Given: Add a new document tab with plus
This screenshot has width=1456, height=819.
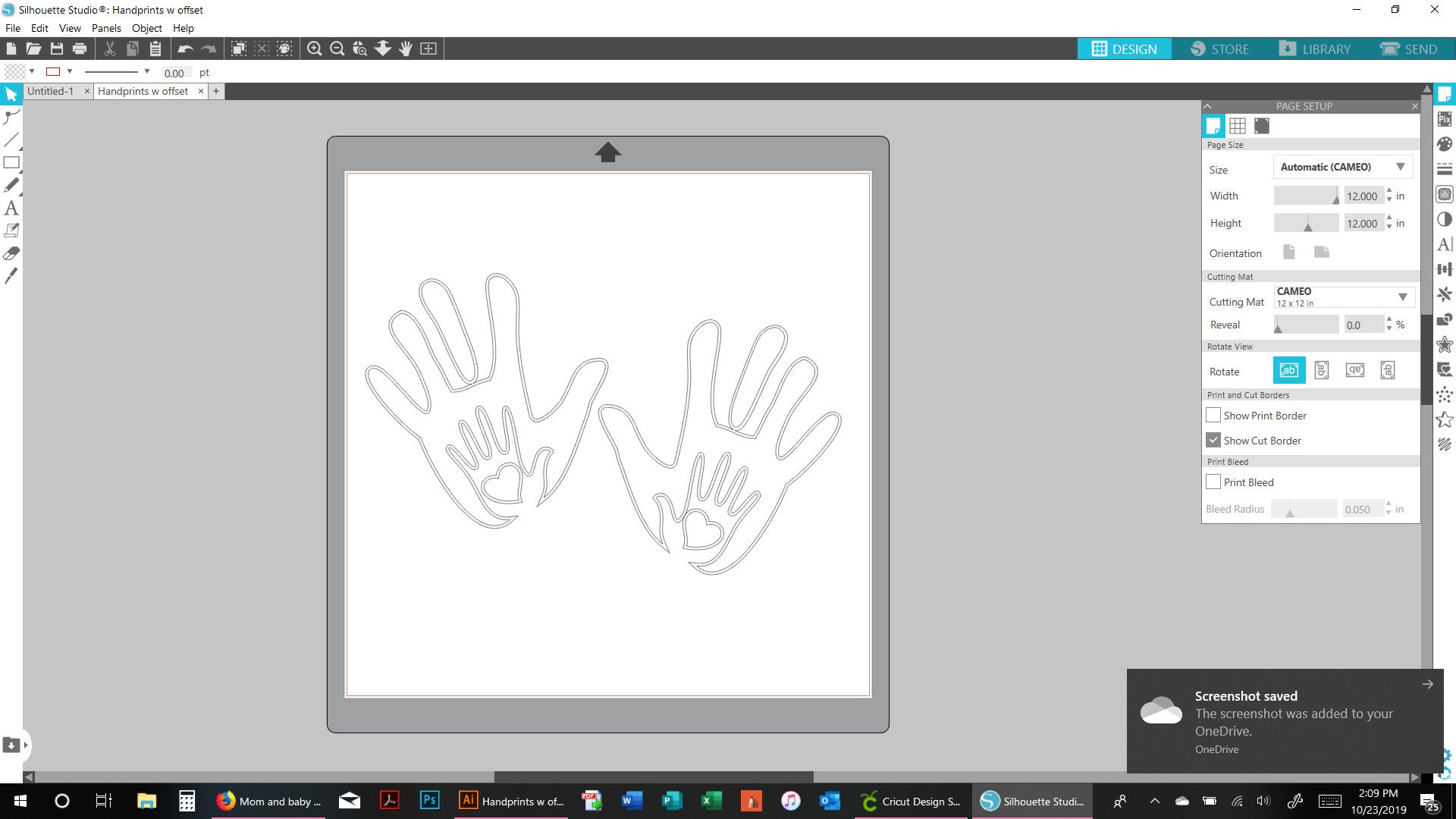Looking at the screenshot, I should (216, 91).
